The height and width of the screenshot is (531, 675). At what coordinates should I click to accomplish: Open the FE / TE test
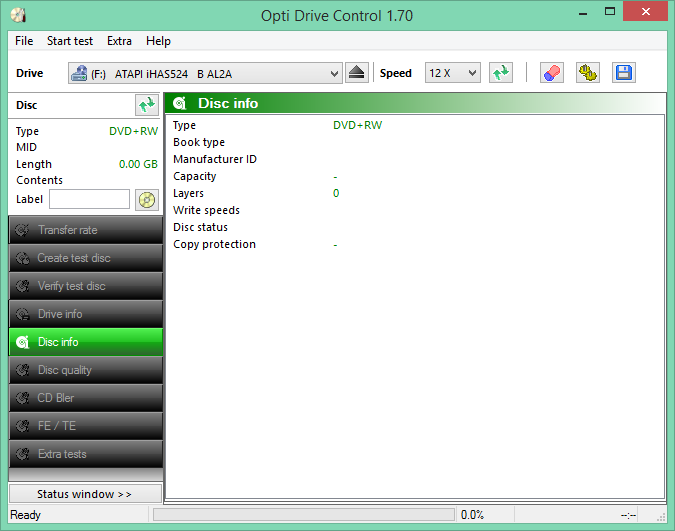(x=86, y=426)
